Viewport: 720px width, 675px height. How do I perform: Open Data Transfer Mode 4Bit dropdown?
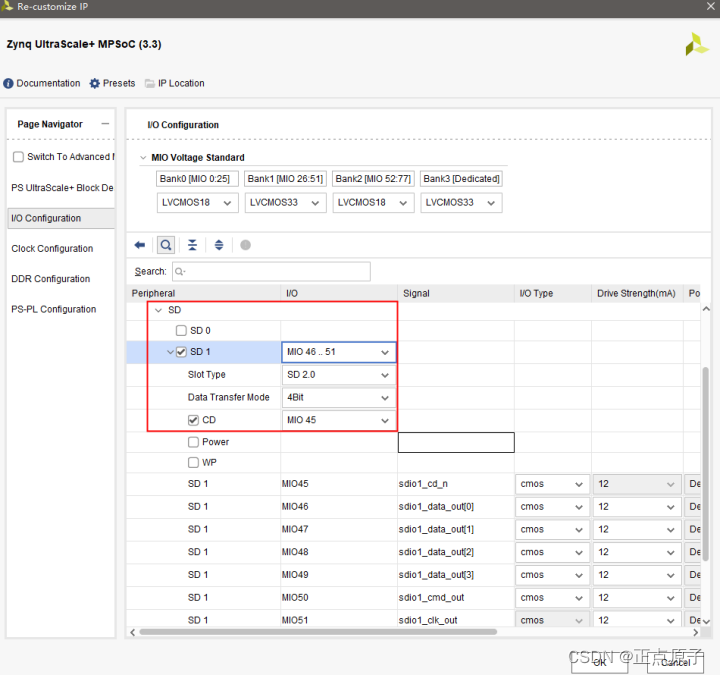click(x=339, y=397)
